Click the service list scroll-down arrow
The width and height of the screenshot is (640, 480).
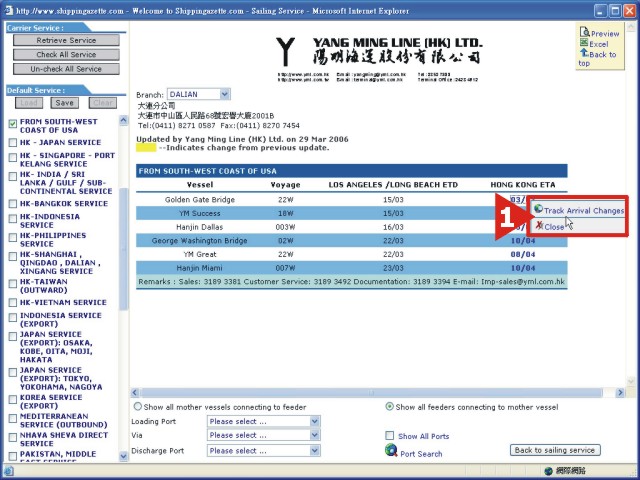pos(123,456)
